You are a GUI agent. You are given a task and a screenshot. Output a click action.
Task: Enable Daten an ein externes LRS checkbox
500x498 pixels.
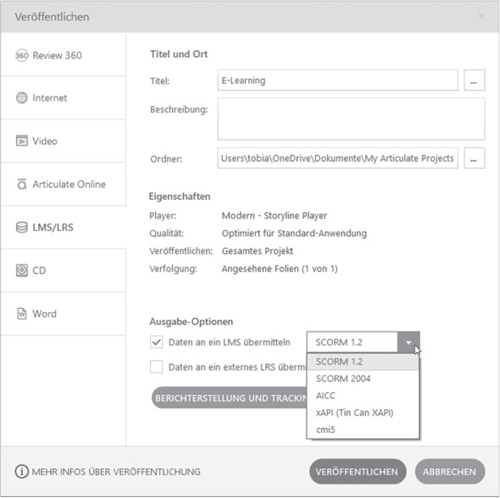point(156,367)
